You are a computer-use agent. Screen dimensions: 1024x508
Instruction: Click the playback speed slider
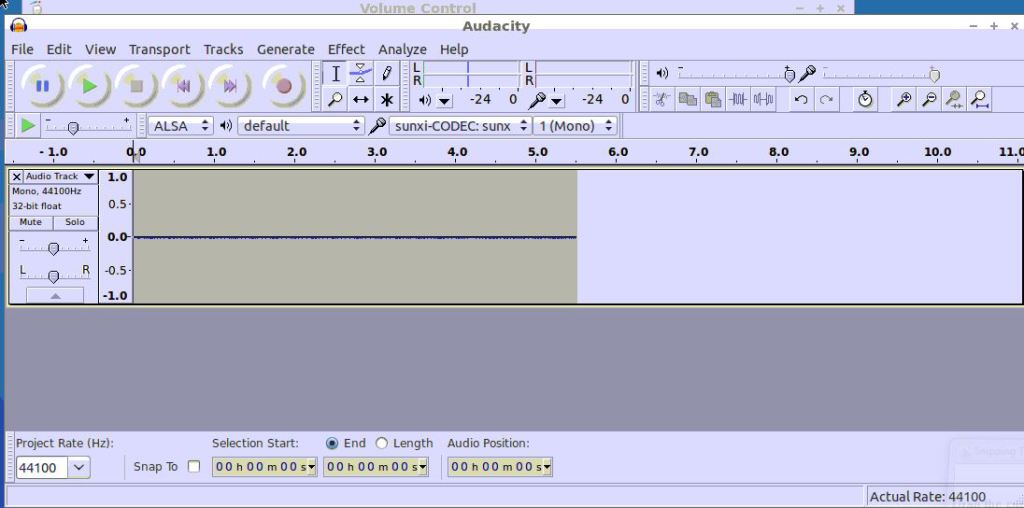coord(88,126)
